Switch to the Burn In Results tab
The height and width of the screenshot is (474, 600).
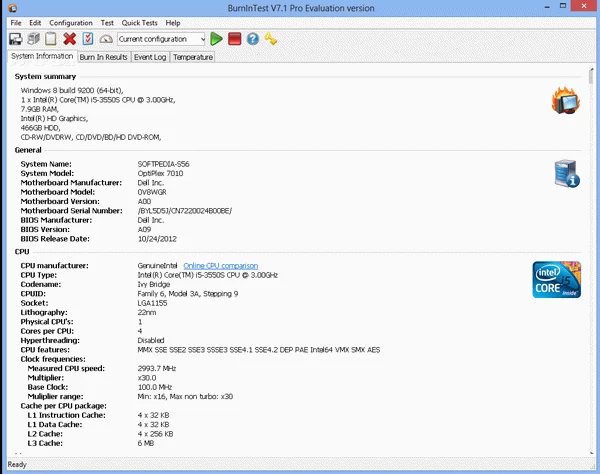click(103, 57)
